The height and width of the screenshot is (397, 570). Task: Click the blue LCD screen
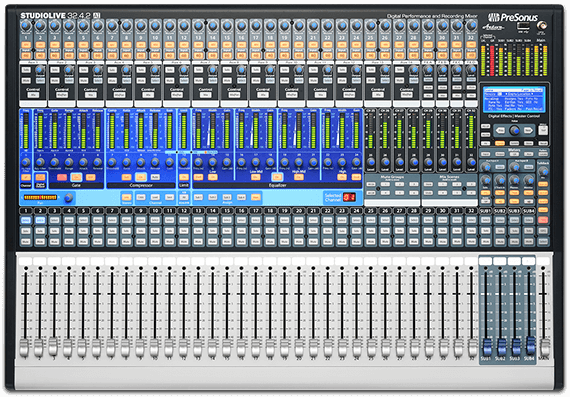(513, 99)
